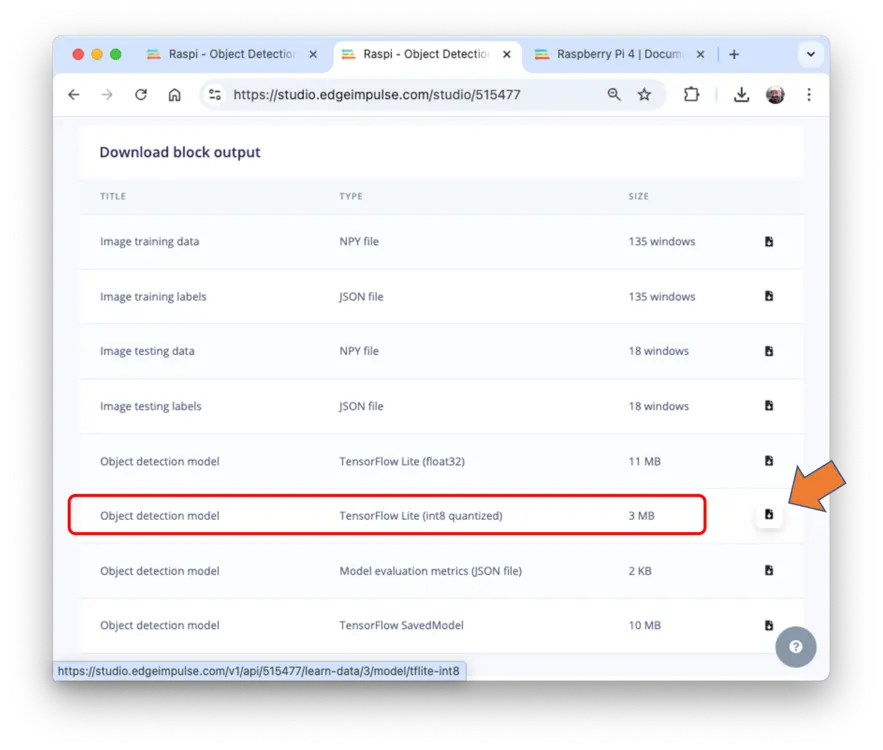The width and height of the screenshot is (883, 750).
Task: Download the Image testing data NPY file
Action: pyautogui.click(x=768, y=351)
